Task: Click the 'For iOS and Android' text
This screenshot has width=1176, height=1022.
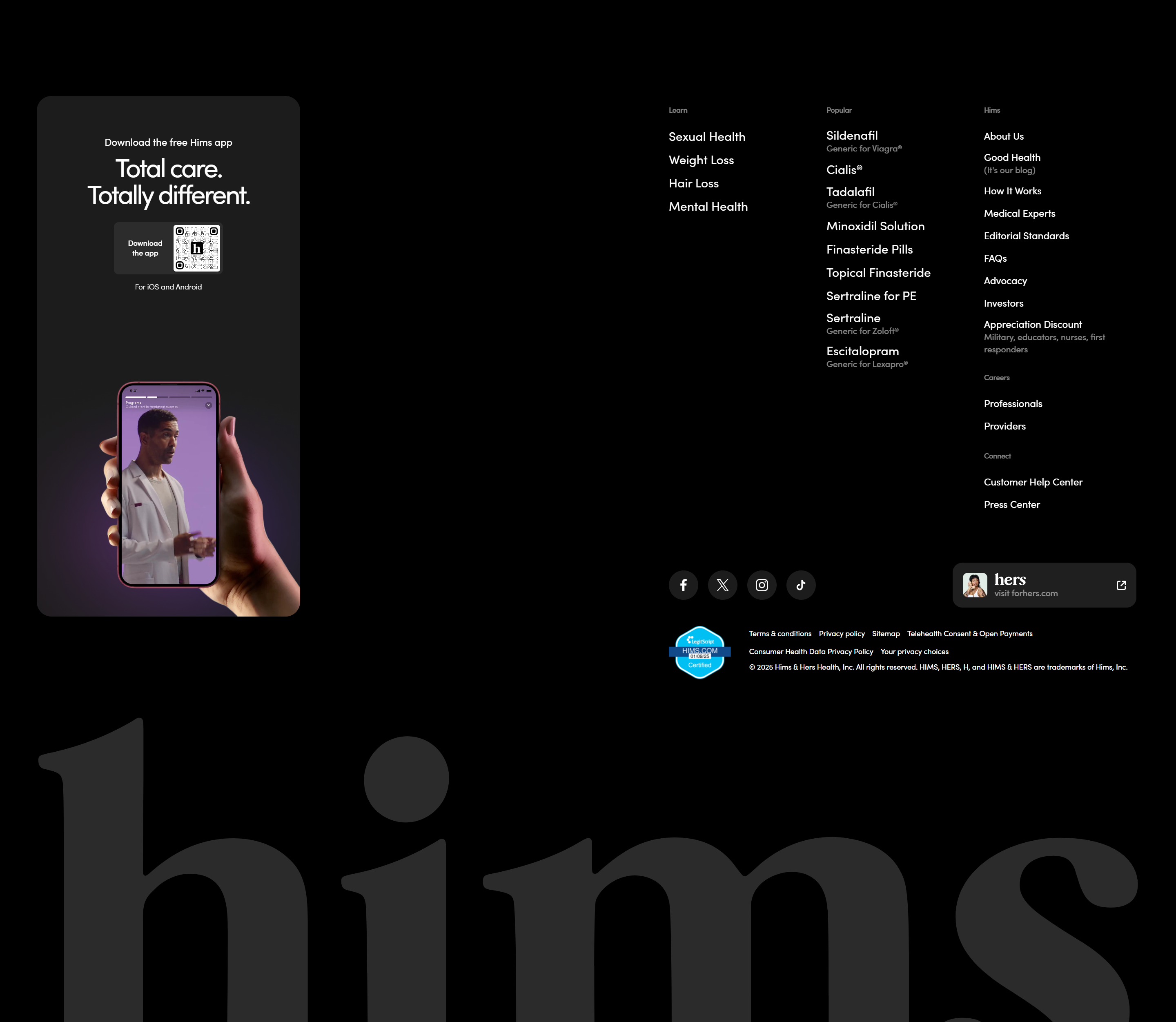Action: [168, 287]
